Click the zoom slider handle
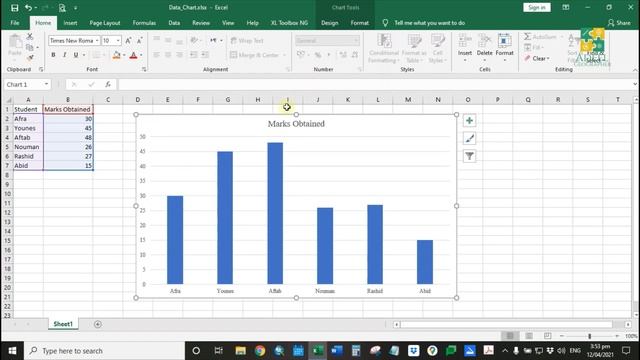This screenshot has width=640, height=360. (589, 336)
